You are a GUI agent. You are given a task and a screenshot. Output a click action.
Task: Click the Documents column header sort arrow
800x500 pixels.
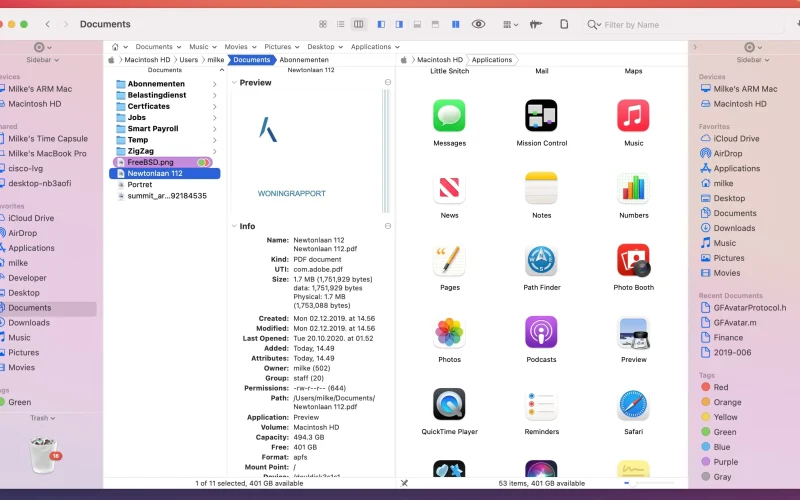221,70
